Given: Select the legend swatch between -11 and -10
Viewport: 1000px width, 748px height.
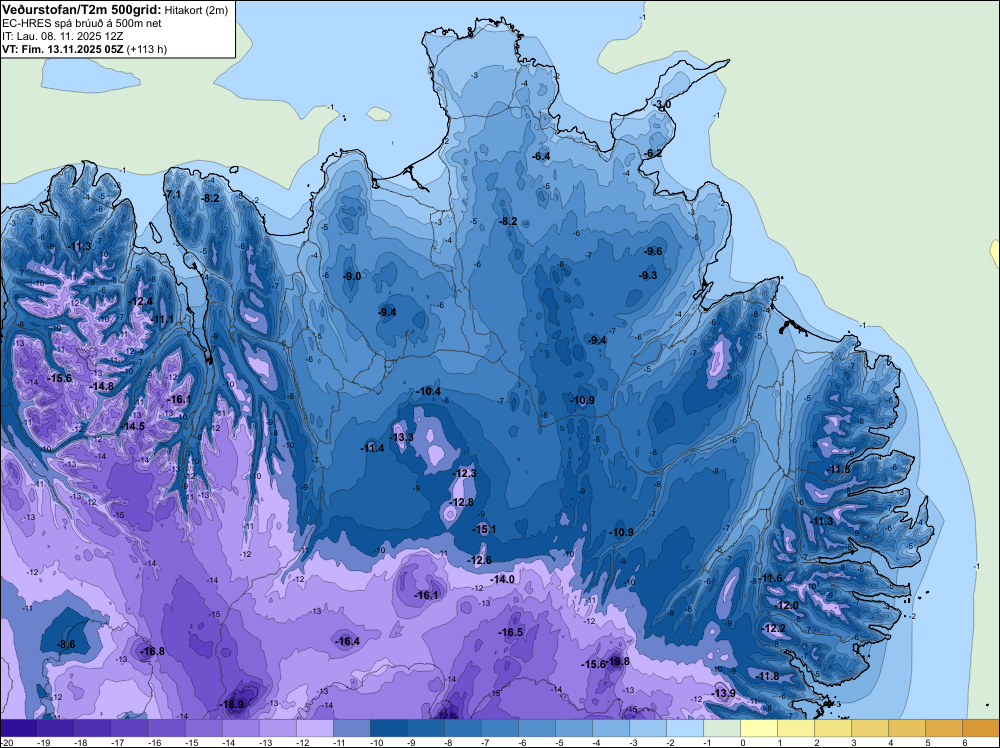Looking at the screenshot, I should coord(351,728).
